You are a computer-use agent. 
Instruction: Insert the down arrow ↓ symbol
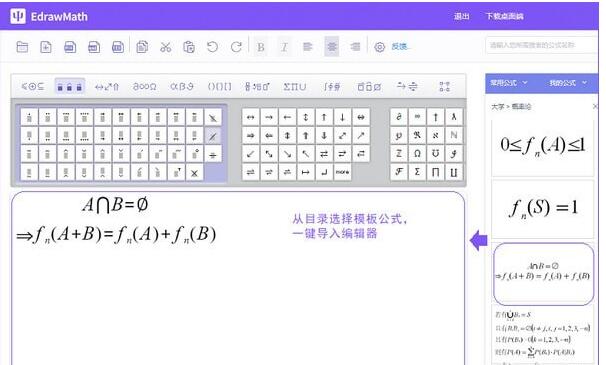tap(342, 117)
